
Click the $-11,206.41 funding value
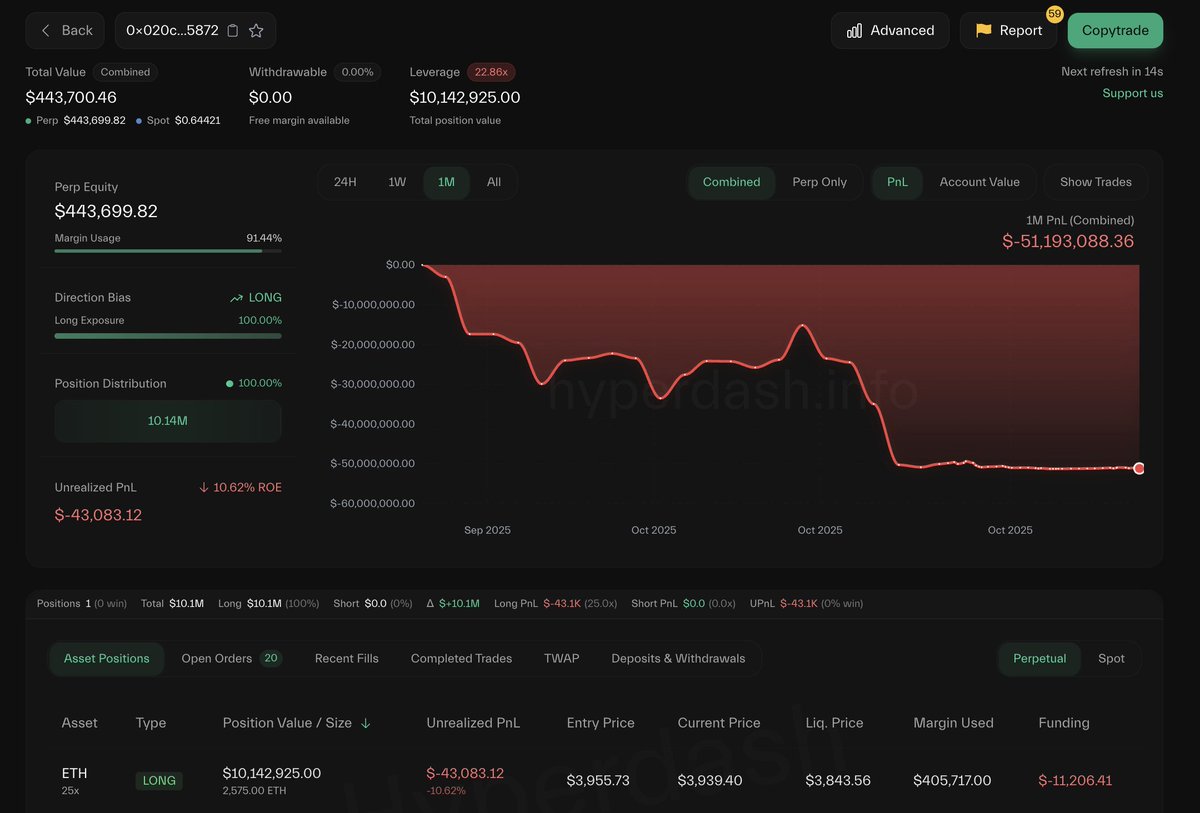1075,780
